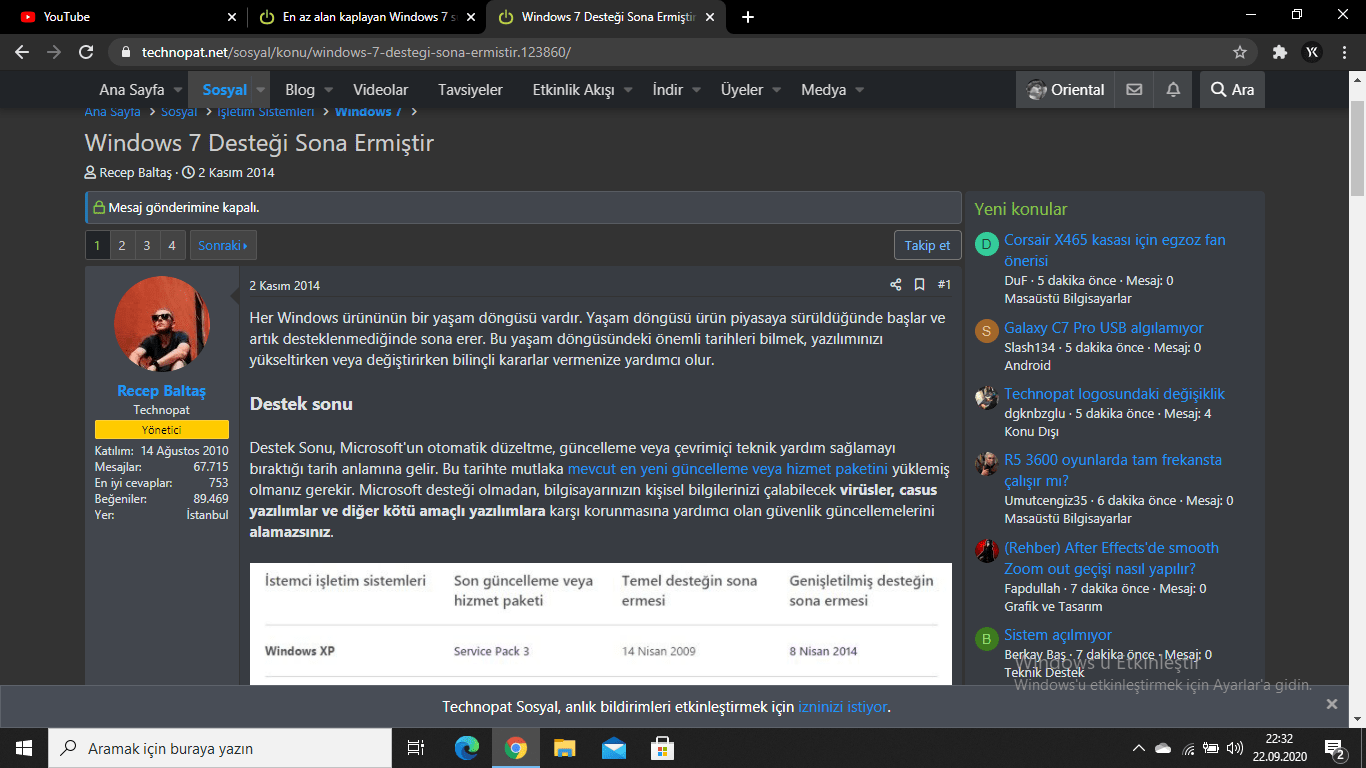This screenshot has width=1366, height=768.
Task: Open the new tab plus button
Action: (x=748, y=17)
